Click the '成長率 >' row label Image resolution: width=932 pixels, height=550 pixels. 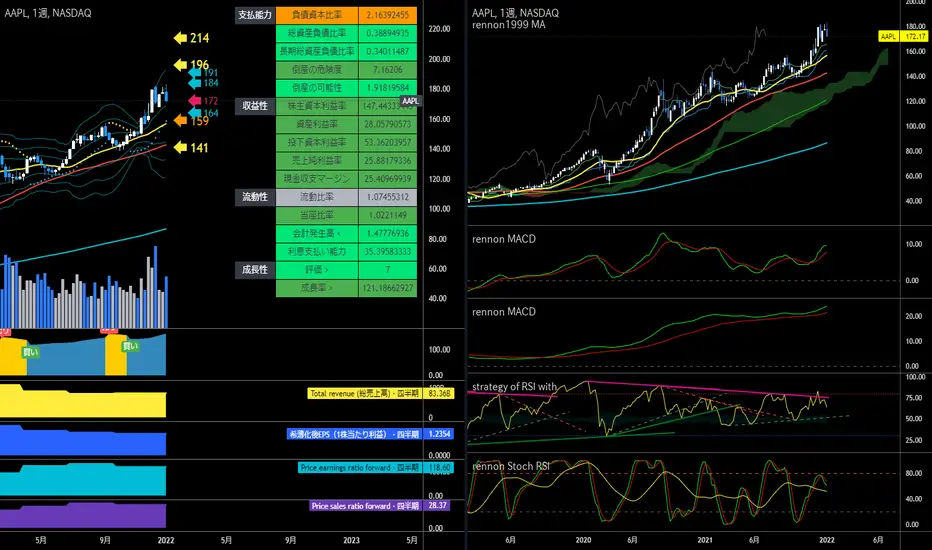pyautogui.click(x=317, y=288)
